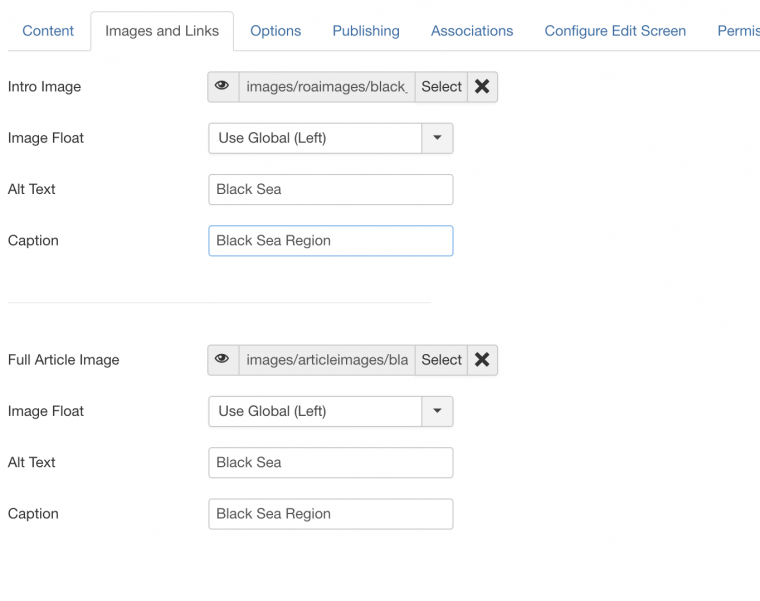Click the Intro Image path field

(326, 87)
